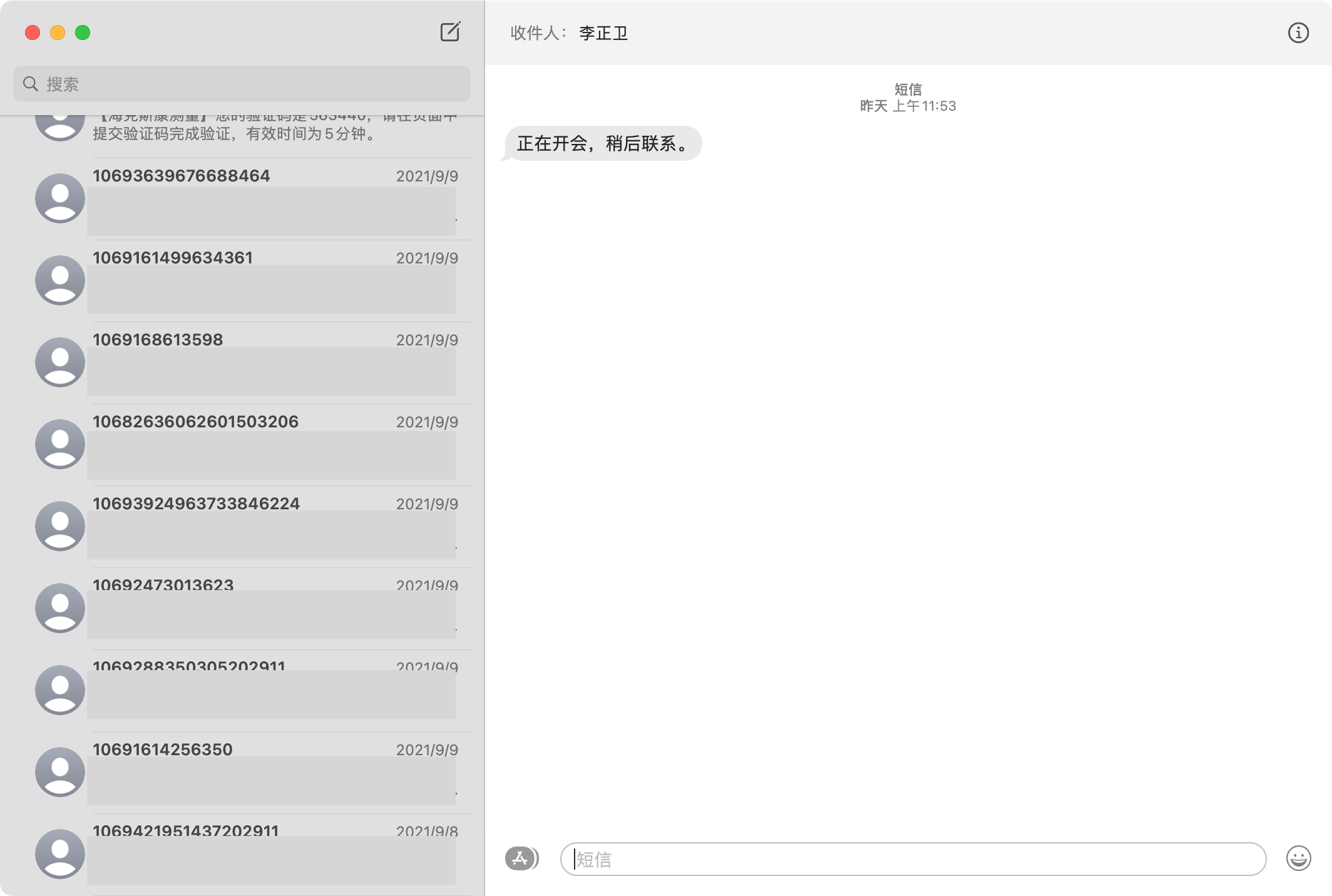Viewport: 1332px width, 896px height.
Task: Select conversation 10692473013623
Action: tap(275, 608)
